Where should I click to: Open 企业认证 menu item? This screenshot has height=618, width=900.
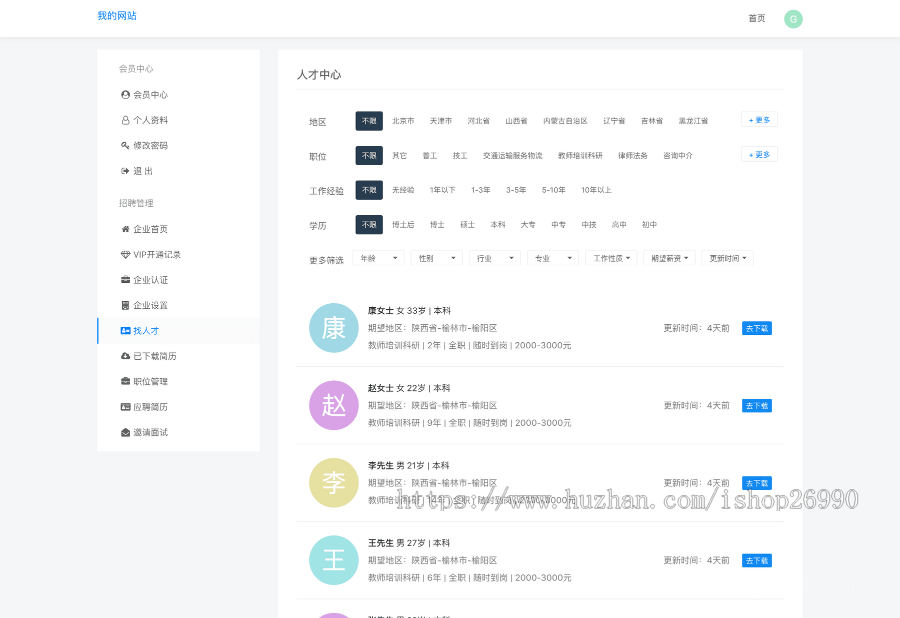point(179,279)
